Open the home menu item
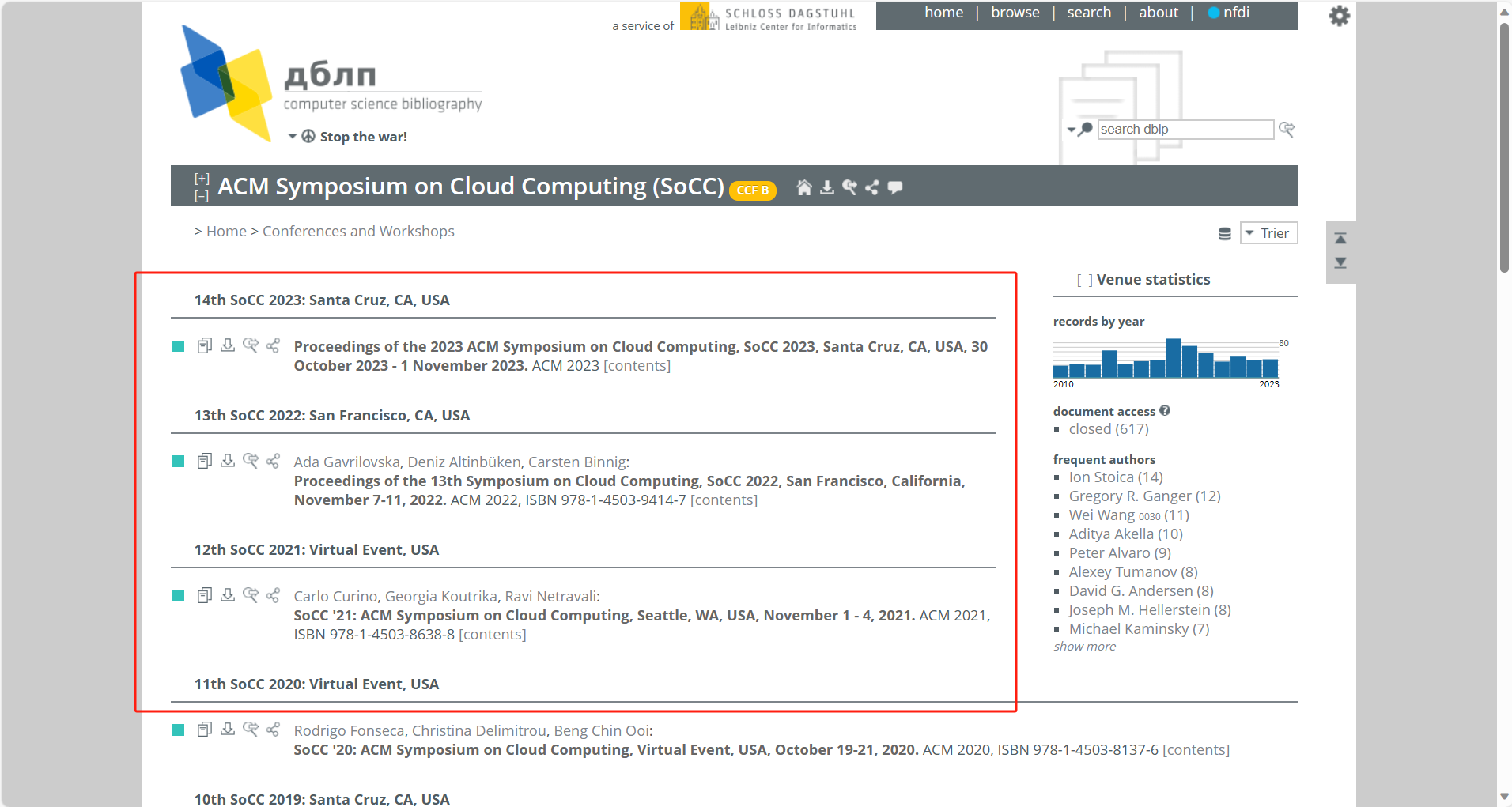This screenshot has height=807, width=1512. [x=944, y=13]
